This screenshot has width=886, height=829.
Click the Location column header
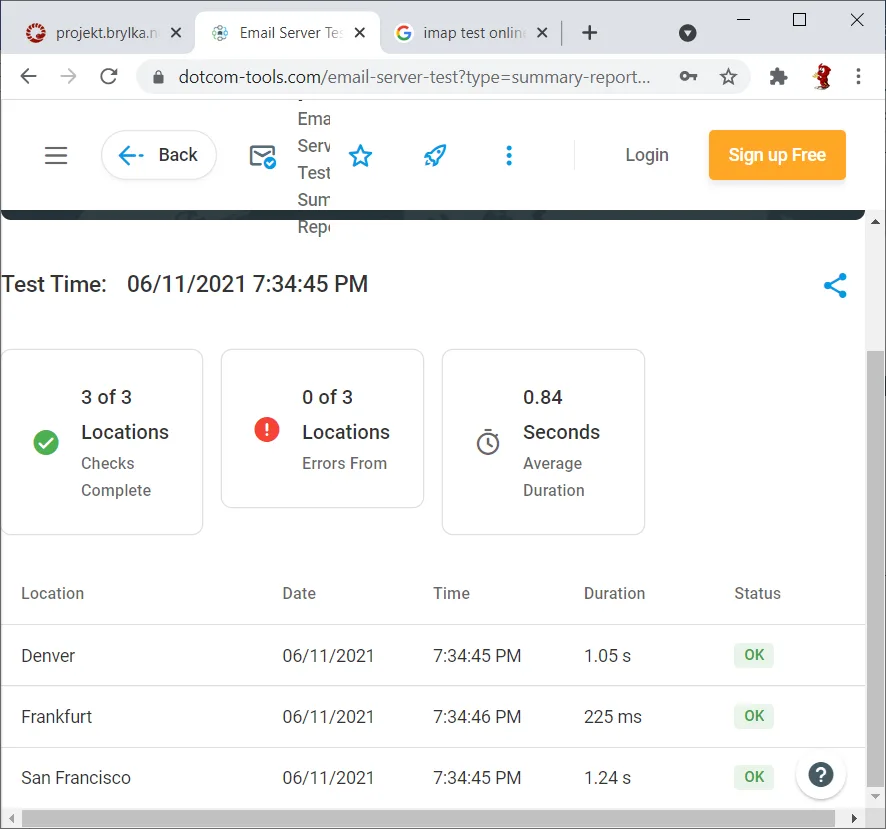(x=53, y=593)
